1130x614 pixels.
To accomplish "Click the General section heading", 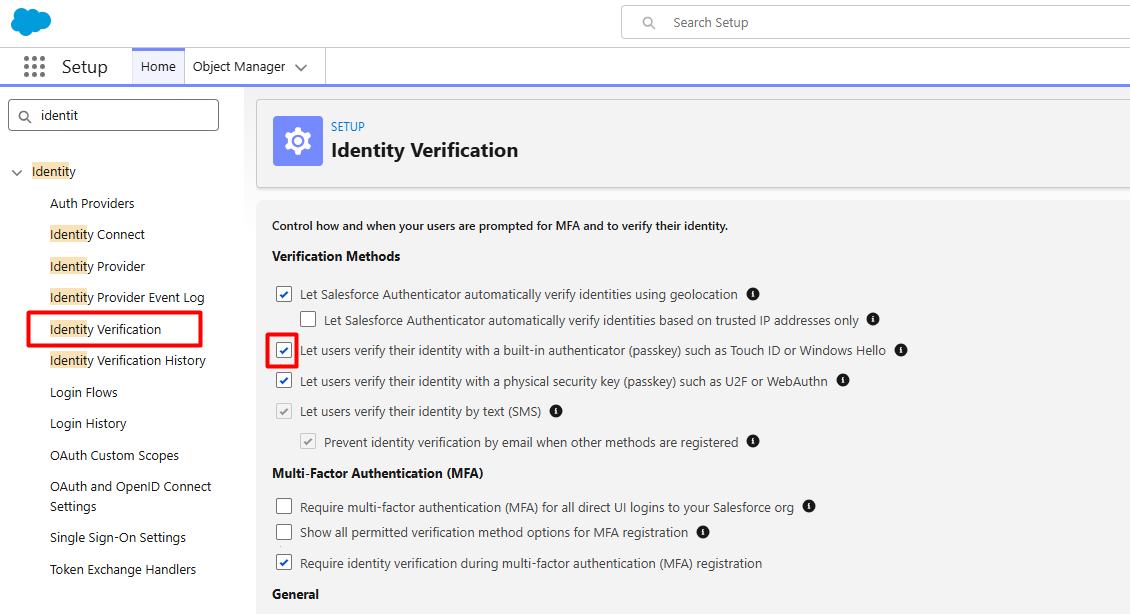I will click(295, 595).
